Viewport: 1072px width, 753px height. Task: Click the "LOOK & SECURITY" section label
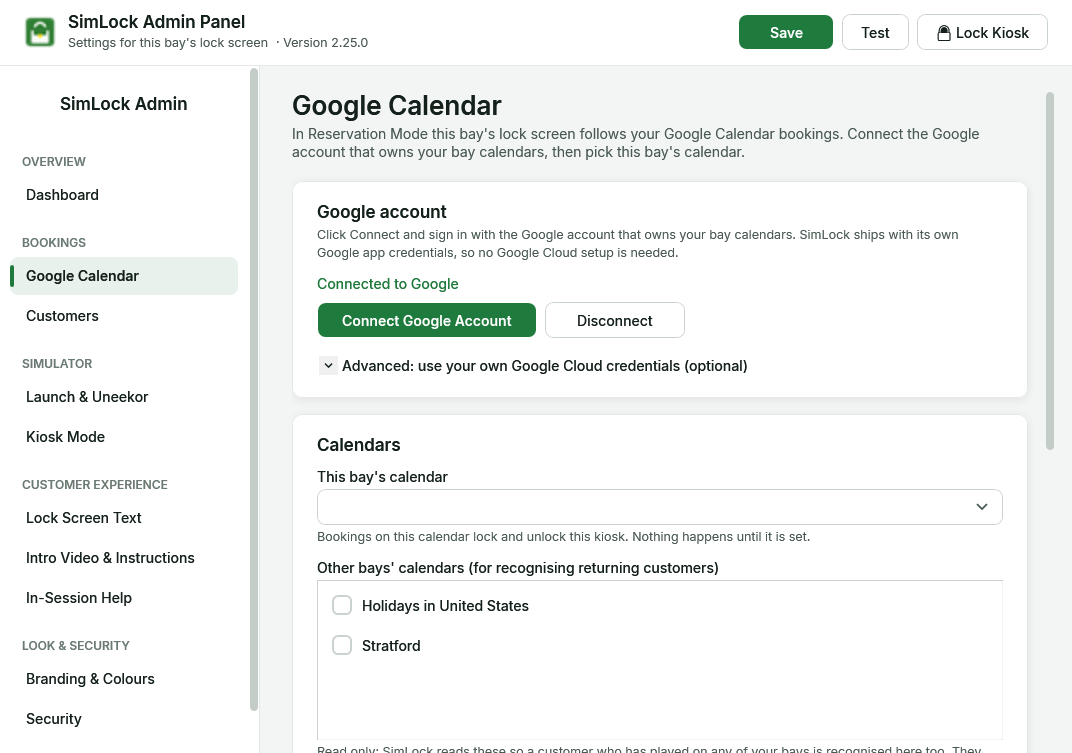(76, 646)
